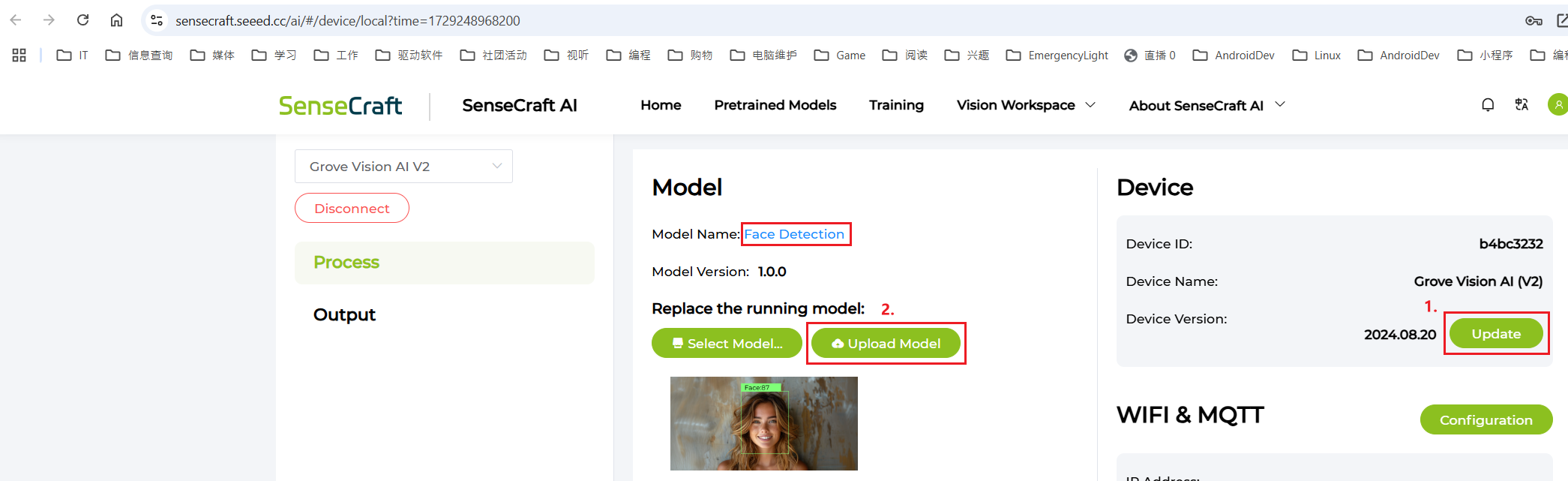Image resolution: width=1568 pixels, height=481 pixels.
Task: Expand the Vision Workspace menu
Action: click(1025, 105)
